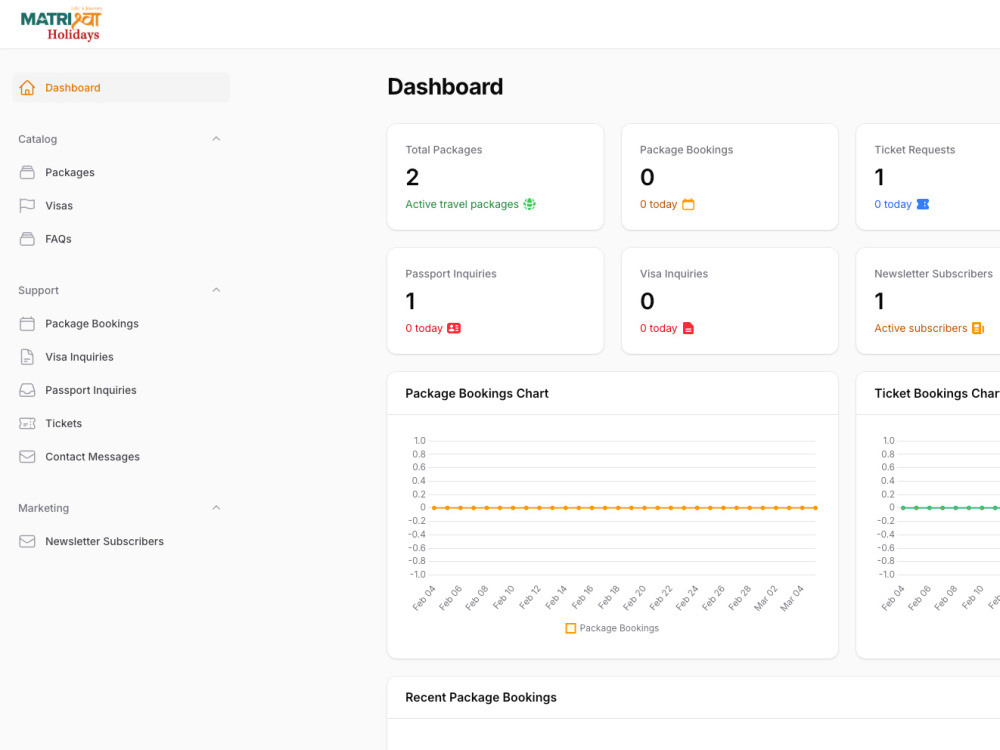Click the Package Bookings card count 0

647,177
